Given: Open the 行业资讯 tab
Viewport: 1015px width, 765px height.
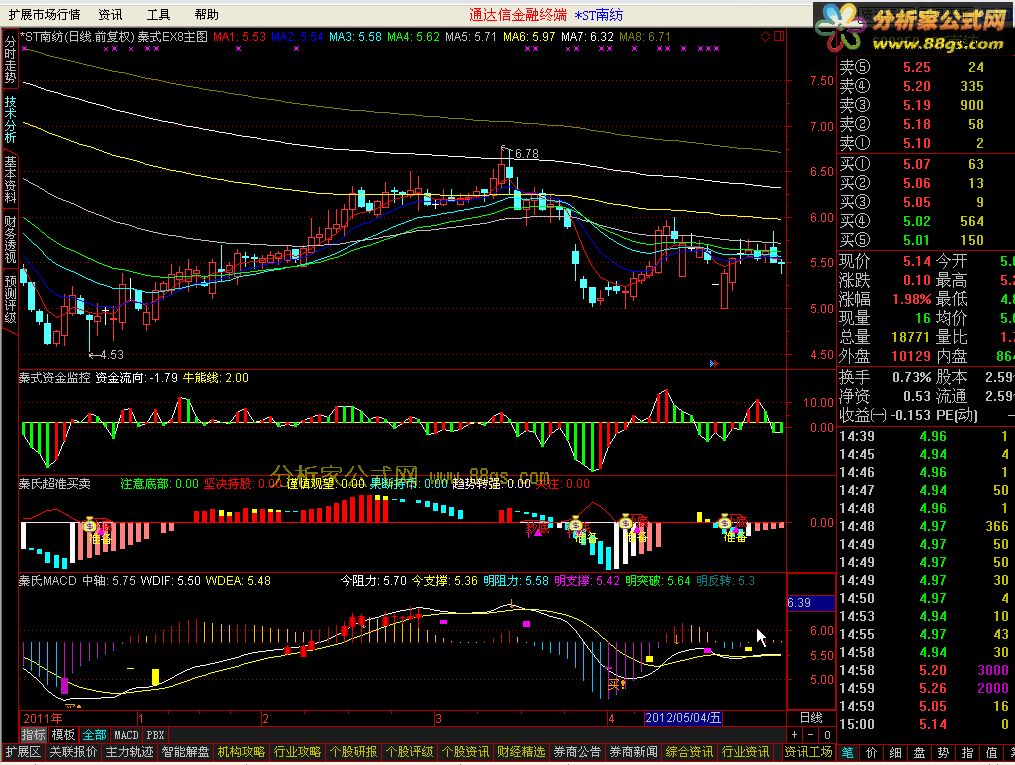Looking at the screenshot, I should pos(745,751).
